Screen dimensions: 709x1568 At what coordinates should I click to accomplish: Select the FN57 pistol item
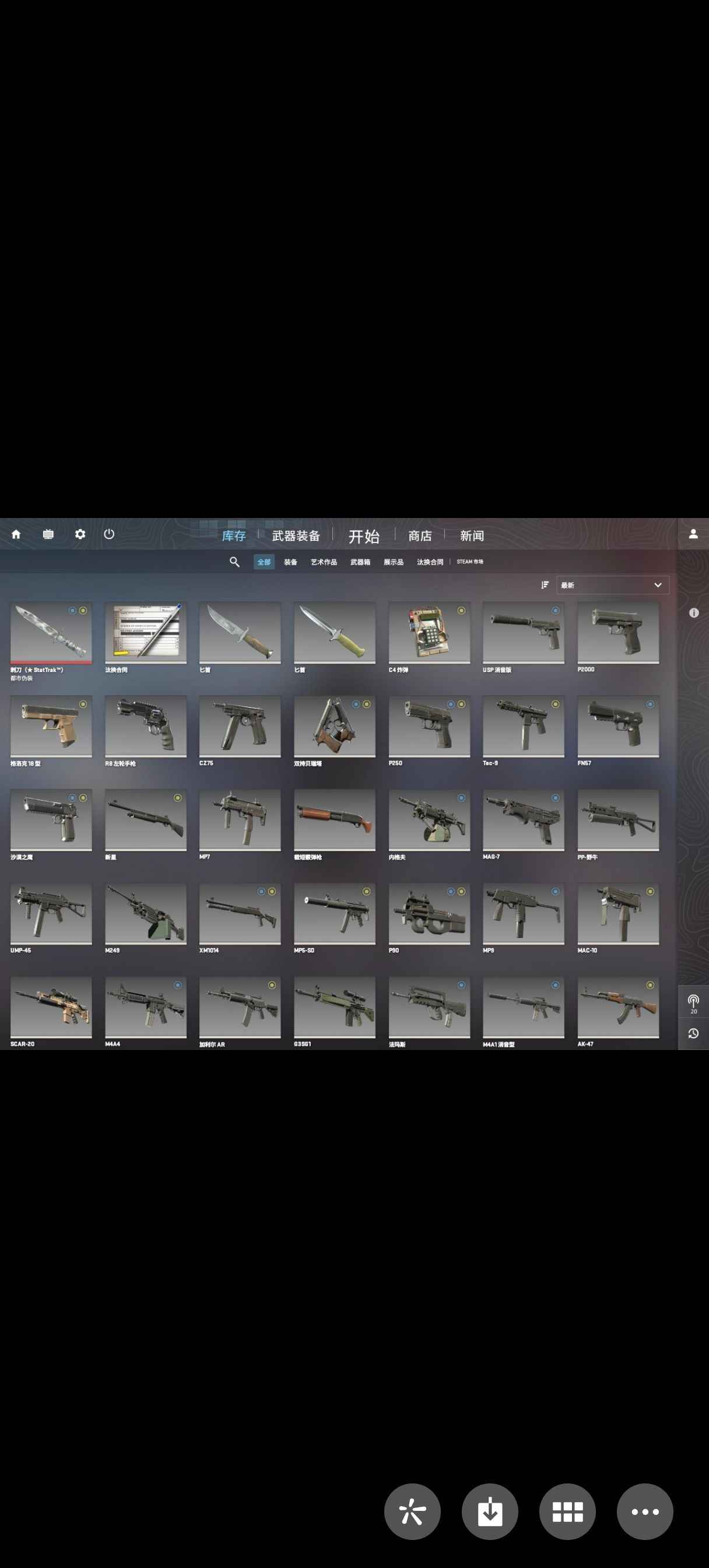click(x=618, y=731)
